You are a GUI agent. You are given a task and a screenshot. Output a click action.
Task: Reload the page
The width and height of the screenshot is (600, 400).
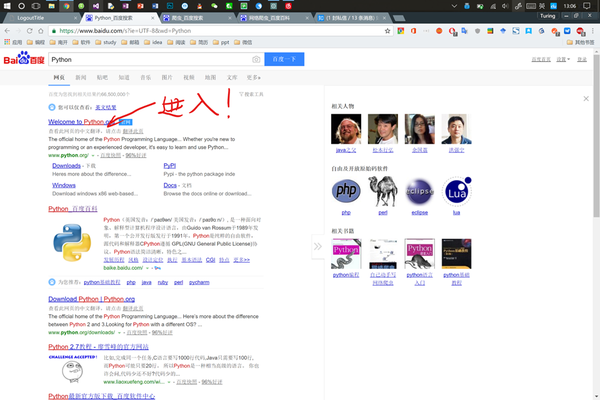[x=29, y=31]
